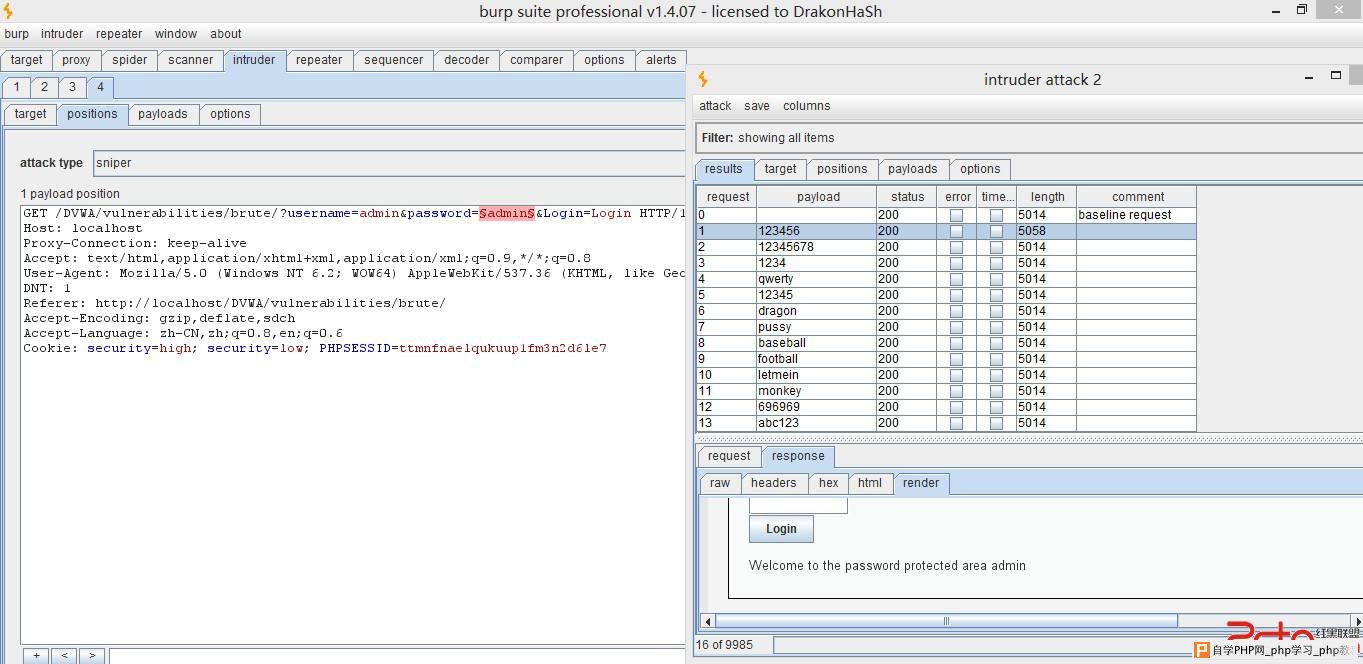This screenshot has height=664, width=1363.
Task: Toggle timeout checkbox for payload abc123
Action: tap(996, 423)
